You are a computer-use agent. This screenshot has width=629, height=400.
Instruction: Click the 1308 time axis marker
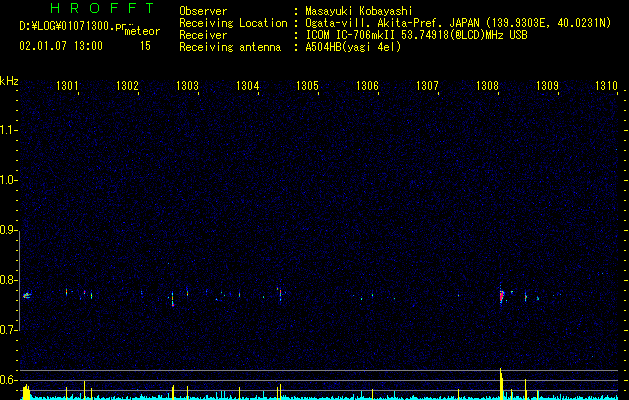click(487, 85)
